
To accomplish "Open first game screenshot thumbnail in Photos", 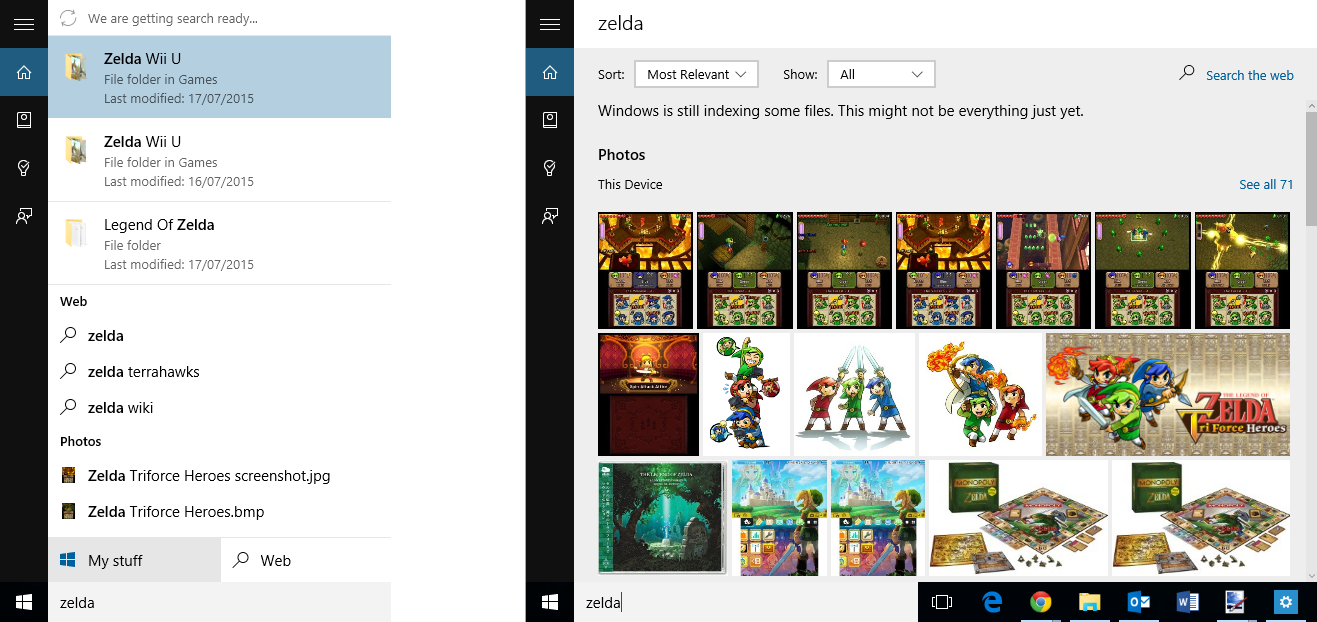I will (645, 270).
